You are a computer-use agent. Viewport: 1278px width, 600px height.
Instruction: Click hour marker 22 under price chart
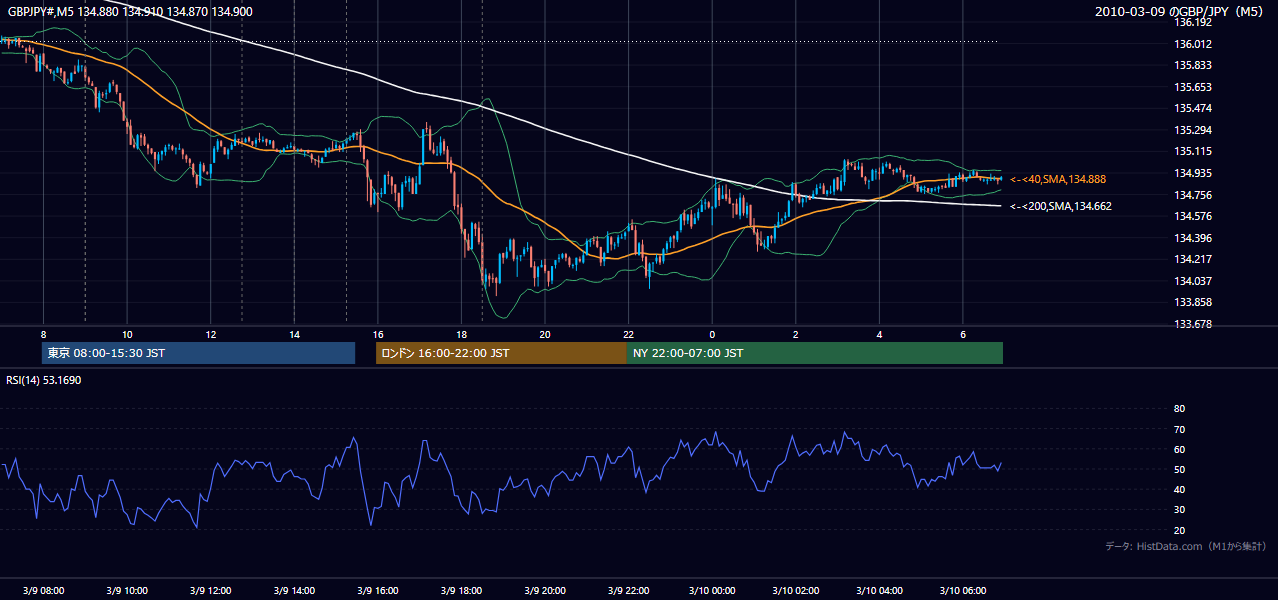pos(628,334)
